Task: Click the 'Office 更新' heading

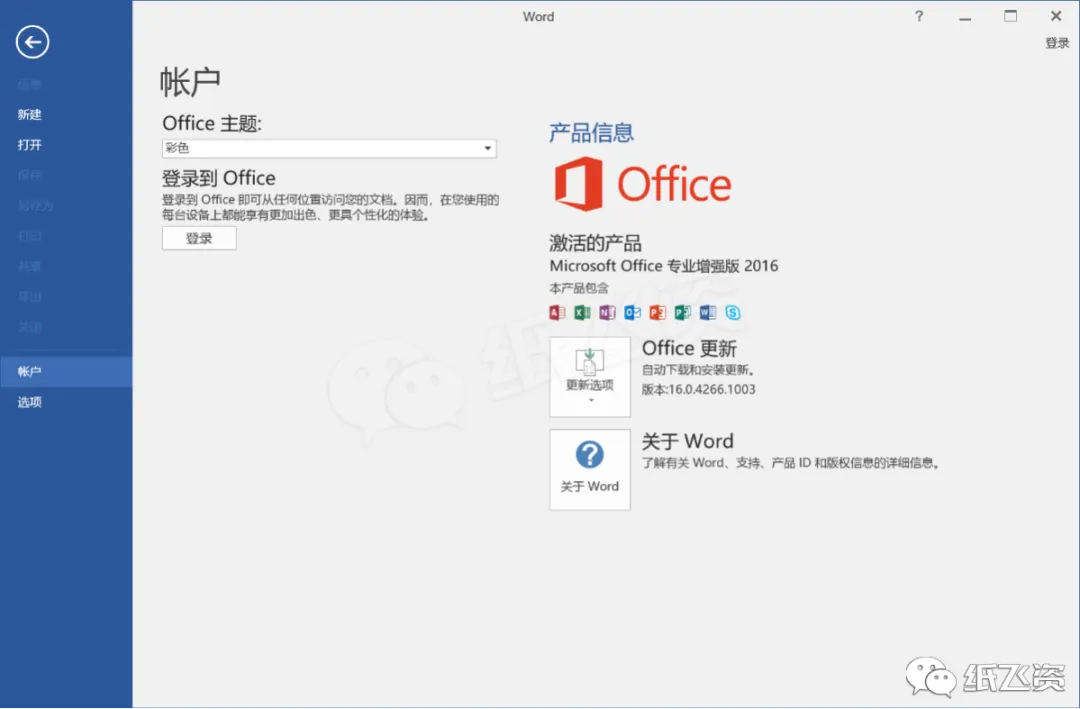Action: (x=689, y=348)
